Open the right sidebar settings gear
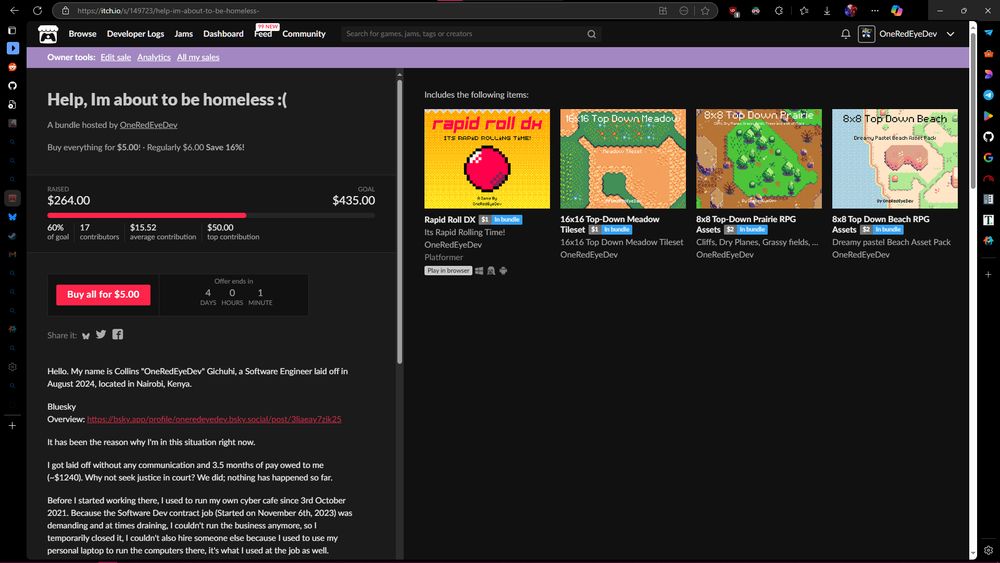The width and height of the screenshot is (1000, 563). (989, 550)
